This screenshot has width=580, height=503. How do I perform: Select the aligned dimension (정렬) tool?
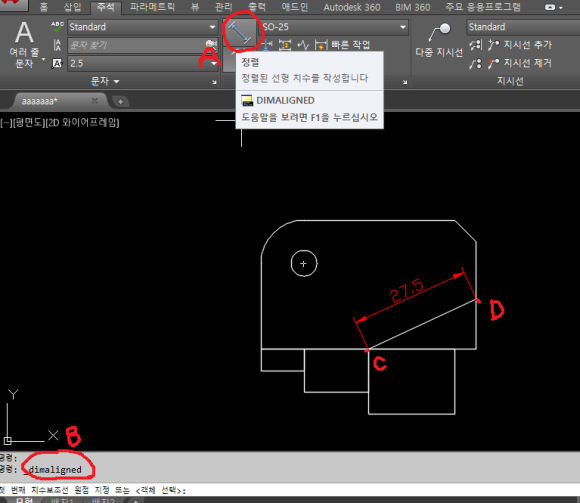tap(240, 33)
